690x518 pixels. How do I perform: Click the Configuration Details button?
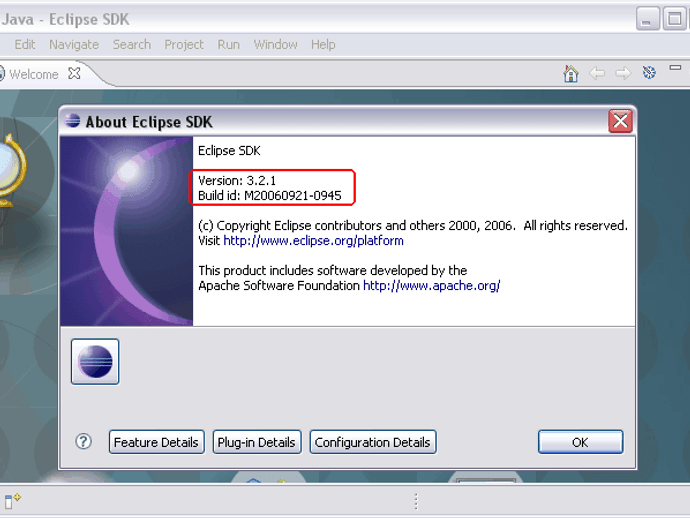[x=372, y=442]
